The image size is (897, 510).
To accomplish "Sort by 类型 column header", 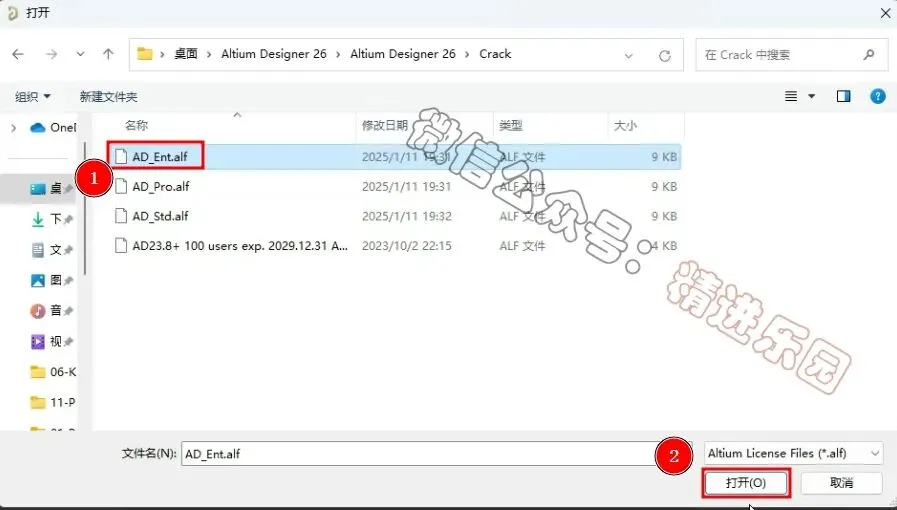I will point(511,125).
